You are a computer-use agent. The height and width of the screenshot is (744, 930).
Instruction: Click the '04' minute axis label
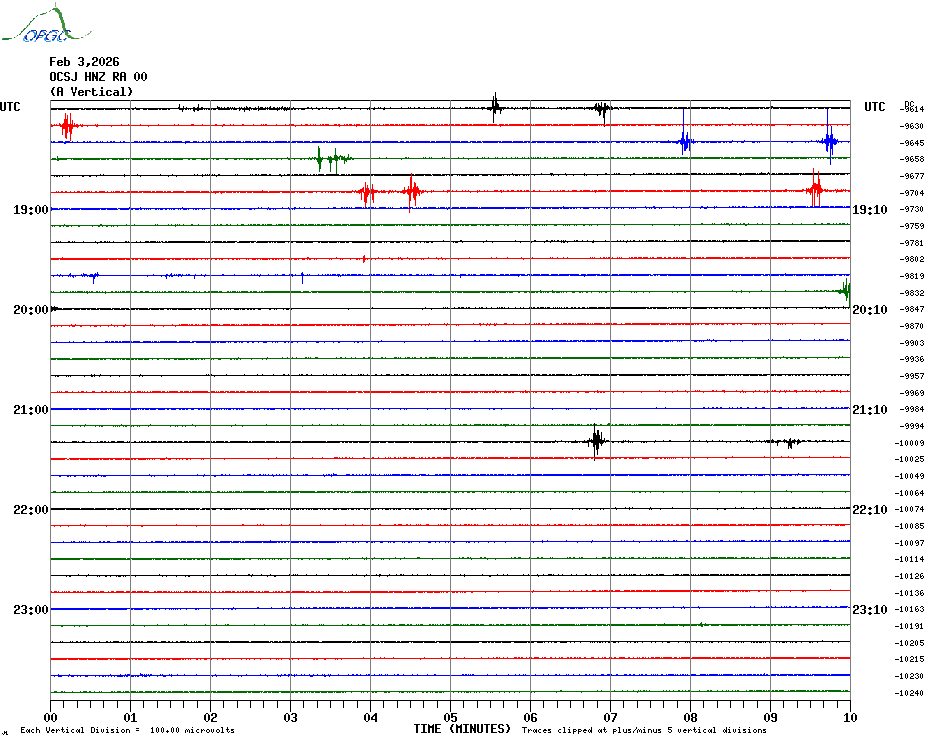click(x=371, y=717)
